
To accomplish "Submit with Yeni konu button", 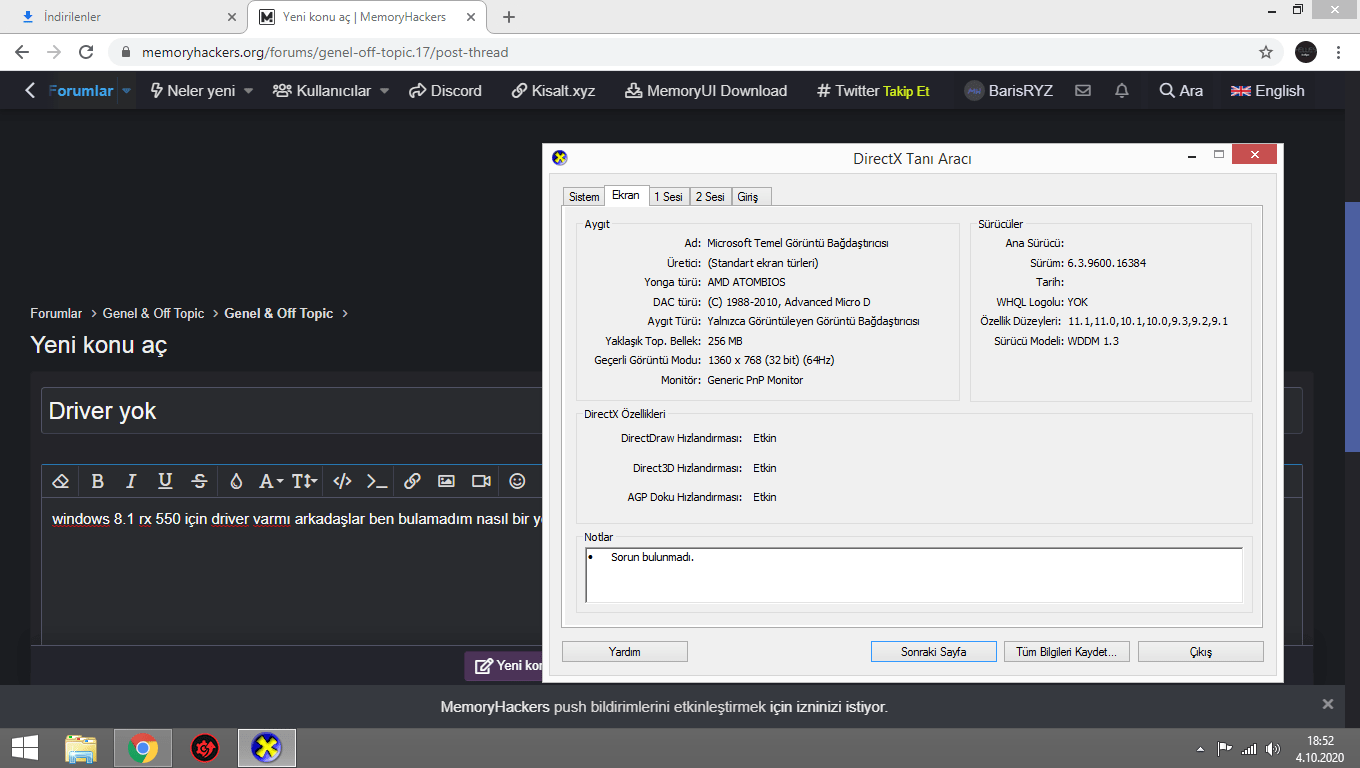I will [x=504, y=666].
